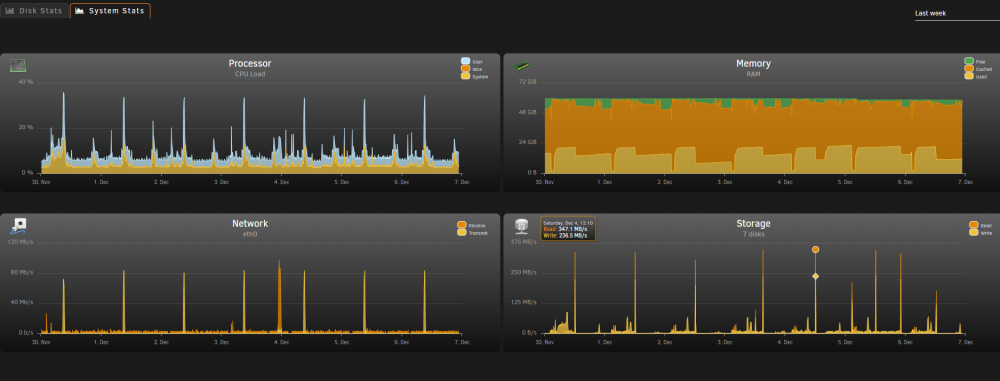Screen dimensions: 1000x381
Task: Click the diamond Write data point on Storage chart
Action: [x=815, y=276]
